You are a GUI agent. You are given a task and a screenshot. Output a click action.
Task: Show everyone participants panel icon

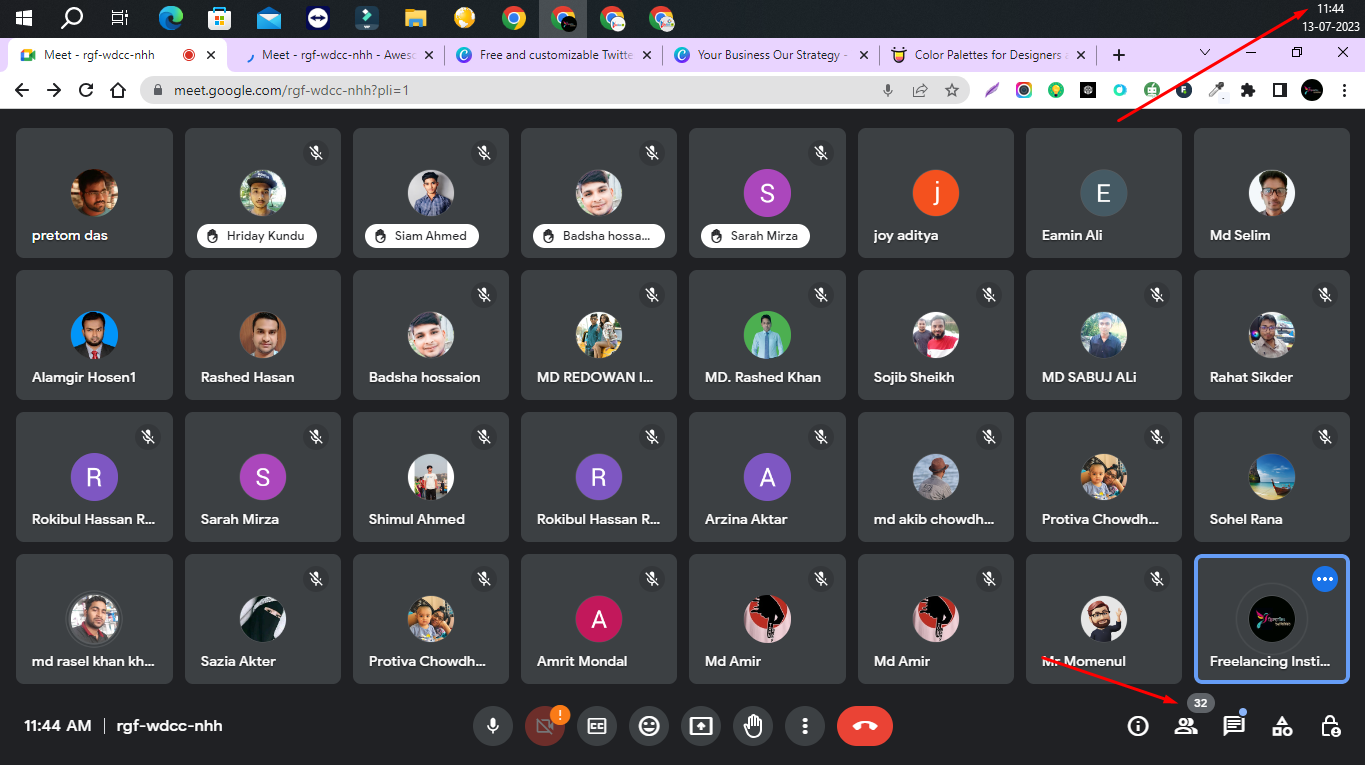coord(1186,726)
